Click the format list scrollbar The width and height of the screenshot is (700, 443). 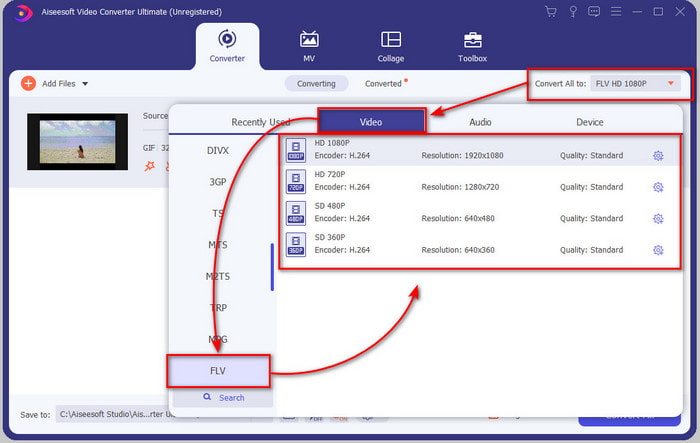(x=272, y=267)
